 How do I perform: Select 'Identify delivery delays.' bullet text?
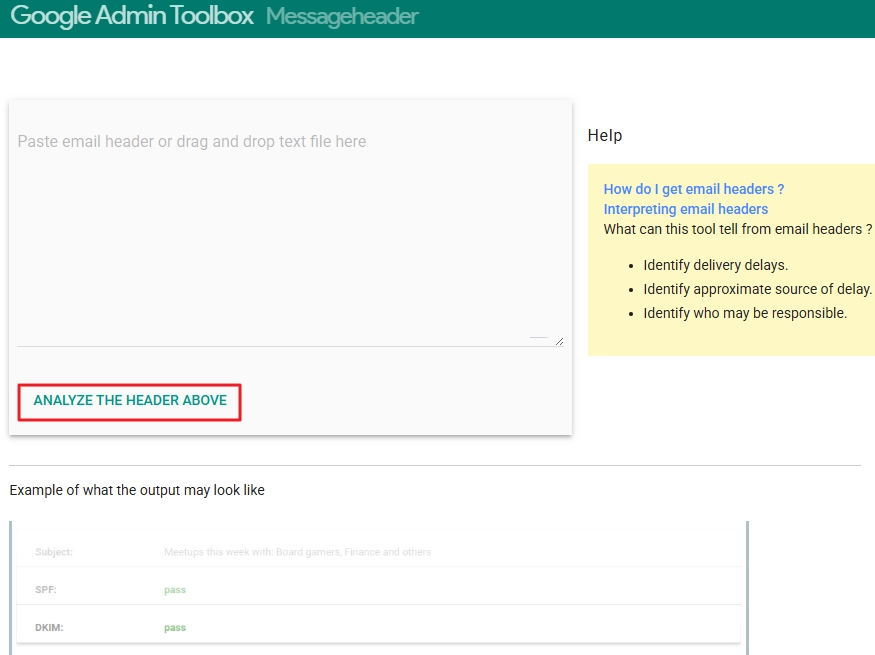[x=715, y=265]
